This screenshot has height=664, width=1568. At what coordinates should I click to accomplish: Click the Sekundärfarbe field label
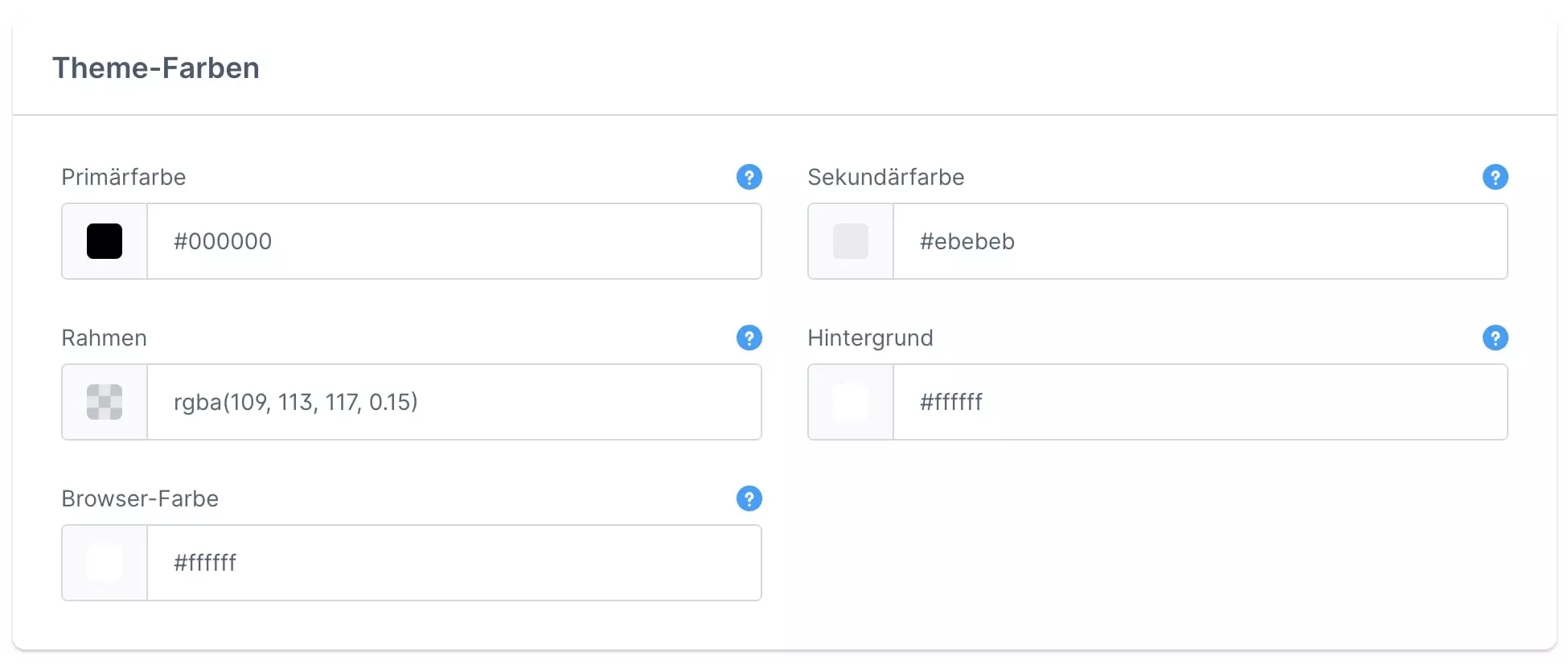click(885, 177)
